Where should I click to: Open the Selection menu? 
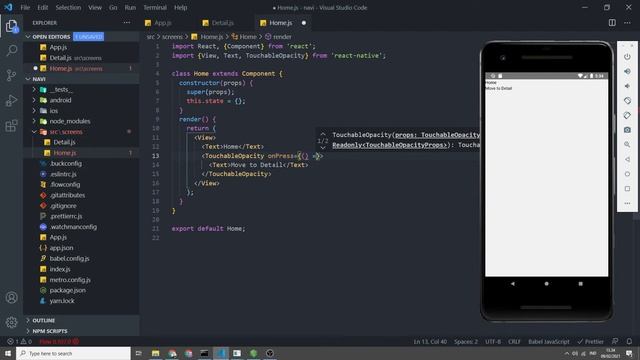coord(68,7)
